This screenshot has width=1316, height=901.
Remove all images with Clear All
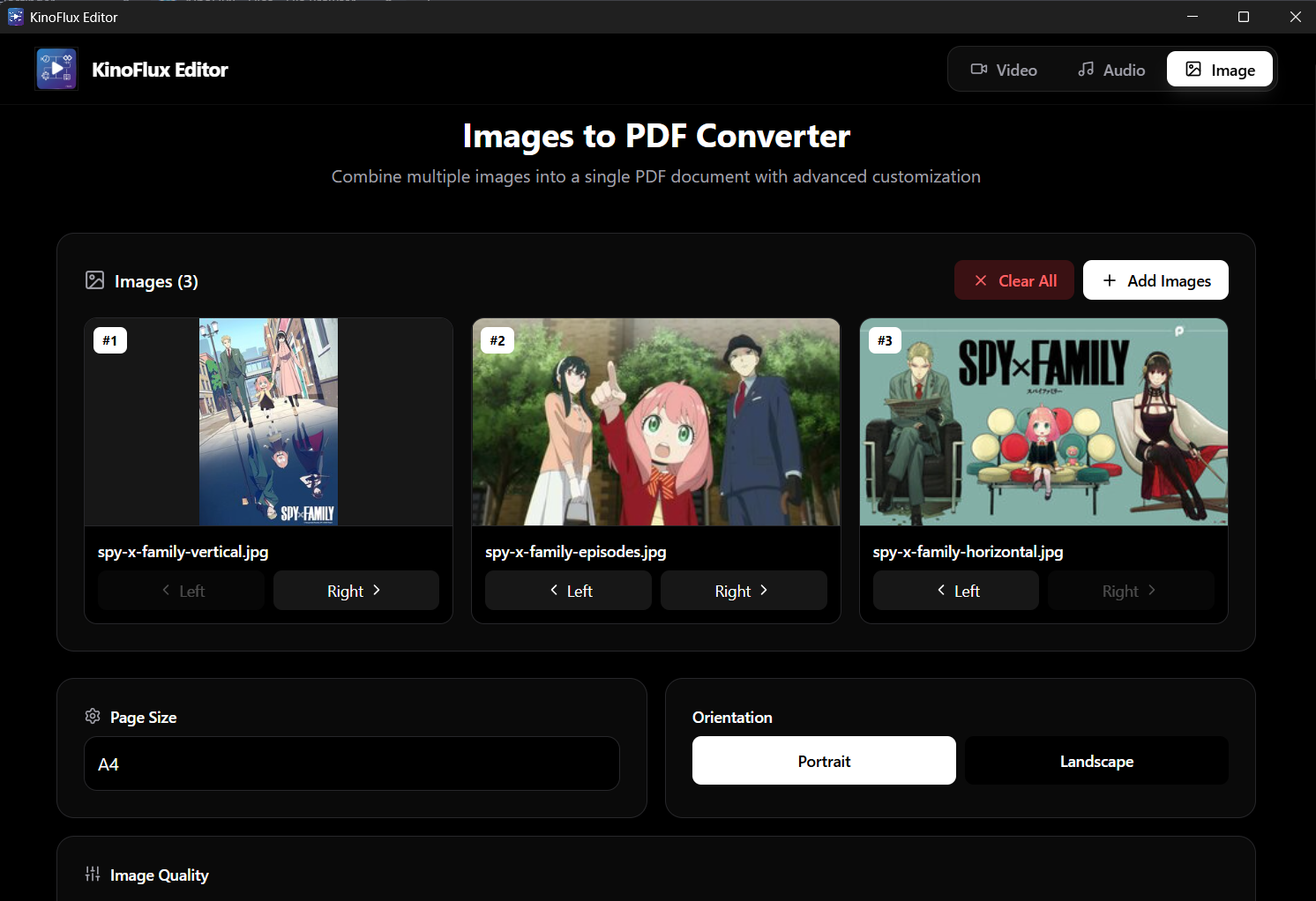click(1013, 280)
